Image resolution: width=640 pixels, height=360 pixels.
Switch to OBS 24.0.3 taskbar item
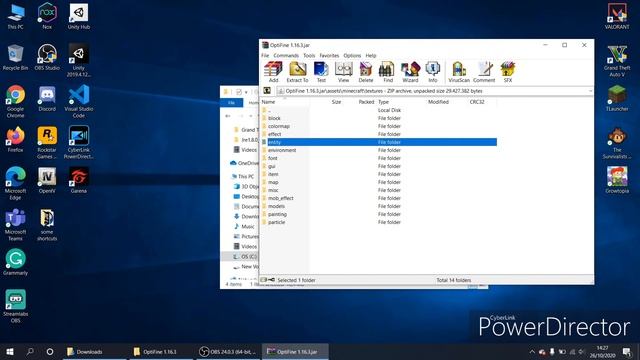click(x=228, y=351)
